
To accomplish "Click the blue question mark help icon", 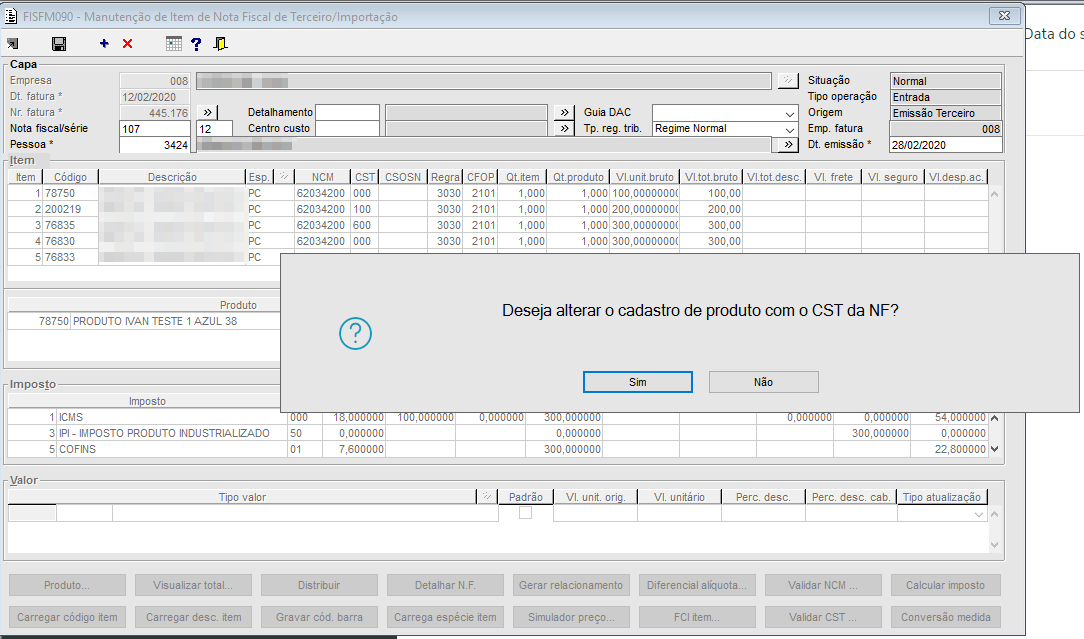I will 196,44.
